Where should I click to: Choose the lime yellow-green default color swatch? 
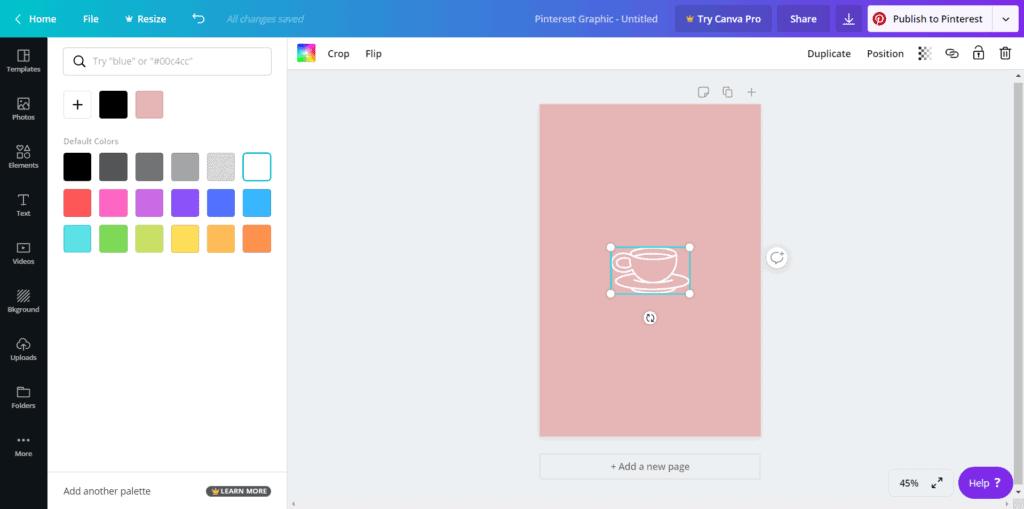point(149,238)
